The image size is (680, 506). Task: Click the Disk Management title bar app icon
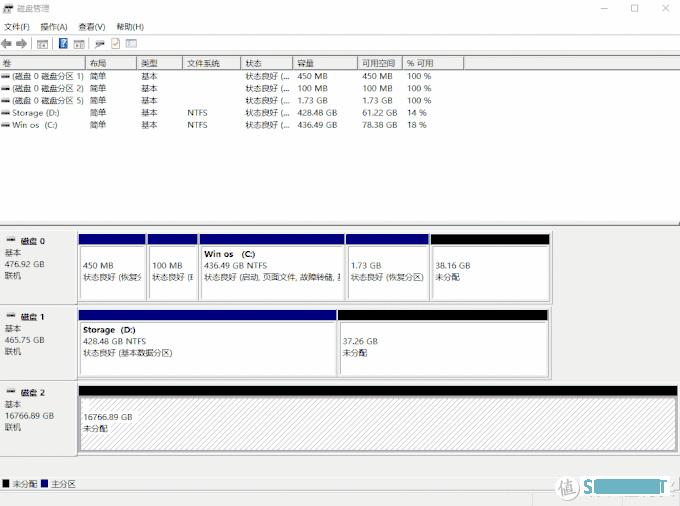[x=8, y=8]
